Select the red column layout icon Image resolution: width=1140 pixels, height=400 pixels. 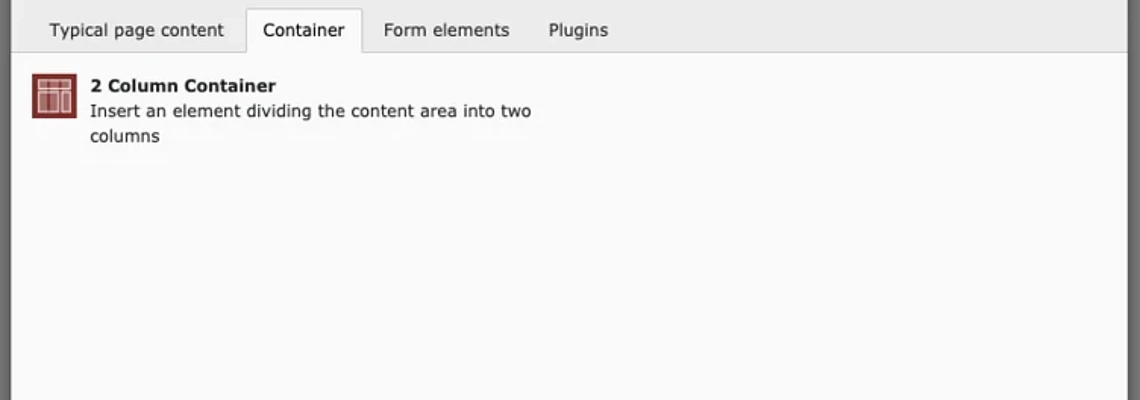(x=54, y=96)
